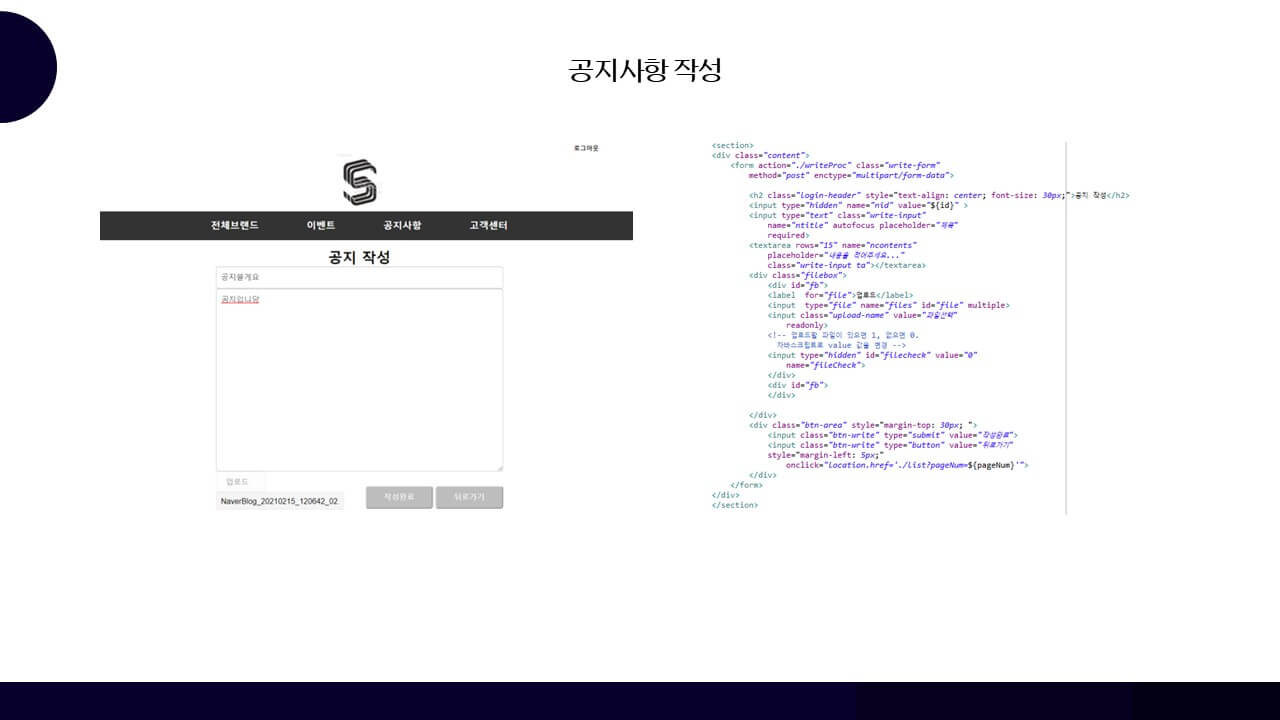Click the S-shaped site logo
Viewport: 1280px width, 720px height.
tap(359, 183)
